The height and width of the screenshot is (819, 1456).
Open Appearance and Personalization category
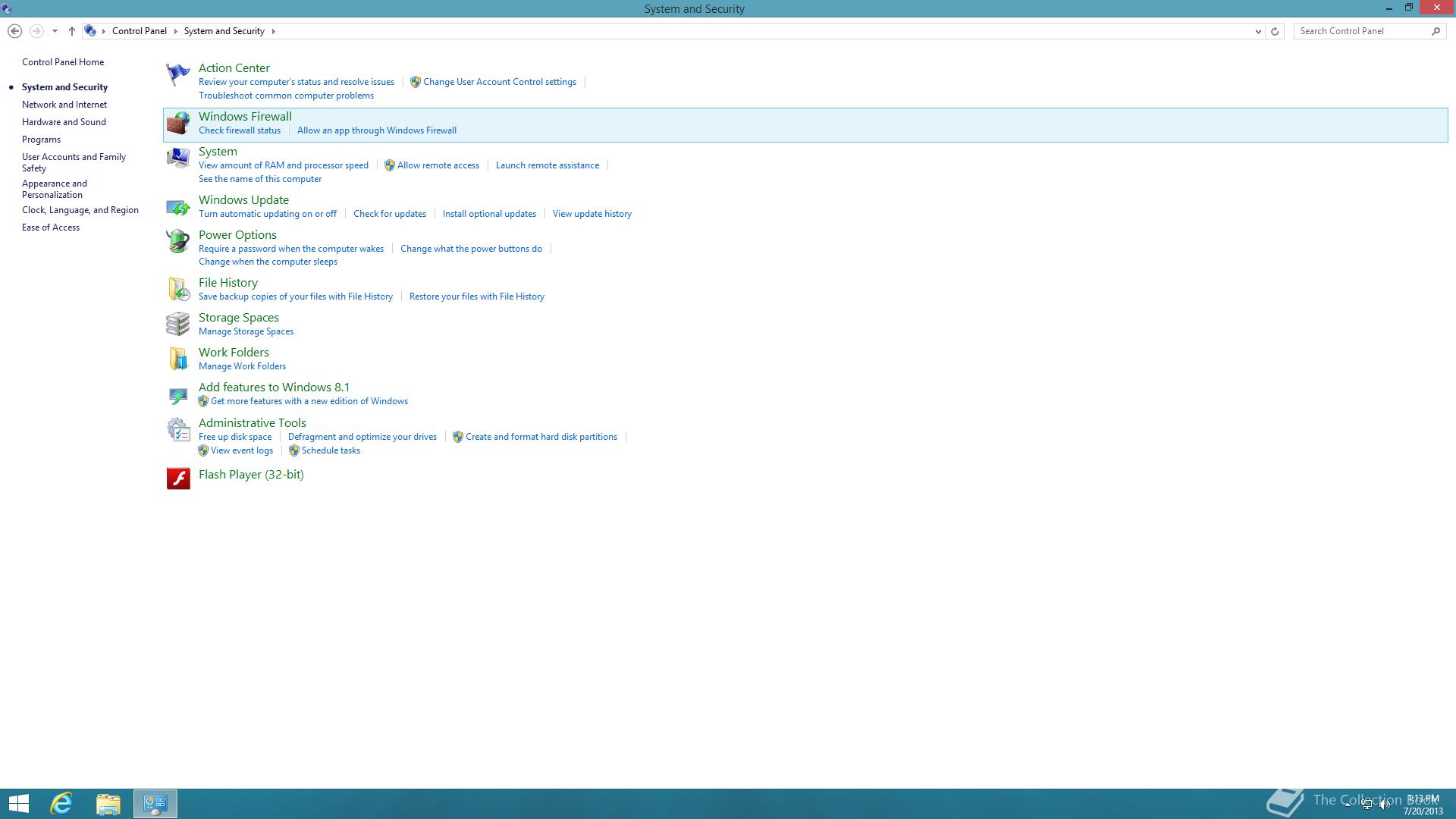(x=55, y=189)
